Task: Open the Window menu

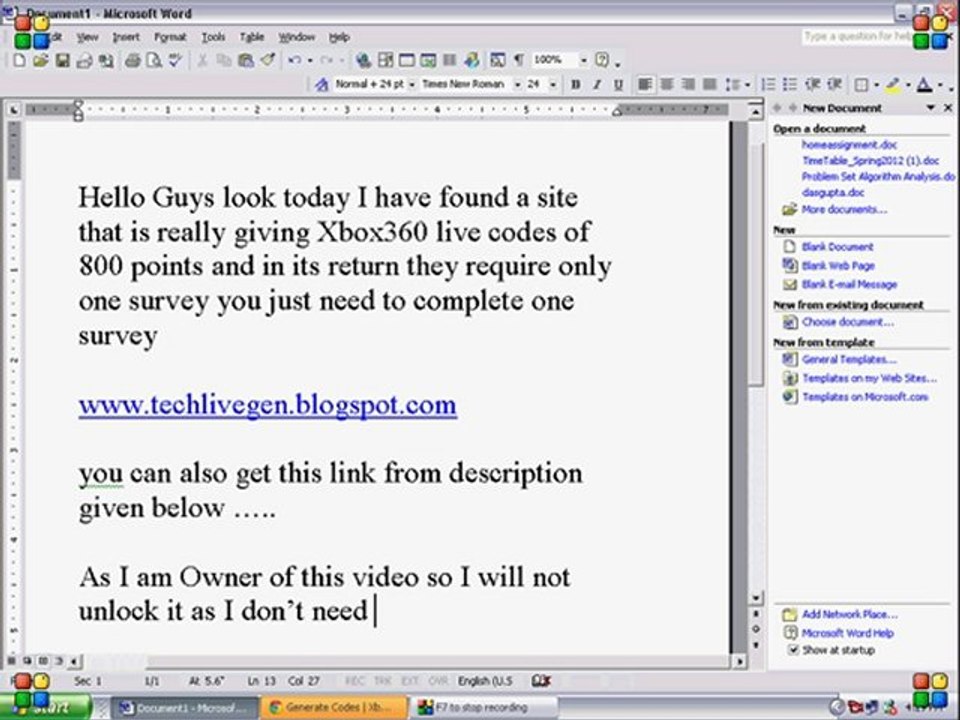Action: tap(296, 37)
